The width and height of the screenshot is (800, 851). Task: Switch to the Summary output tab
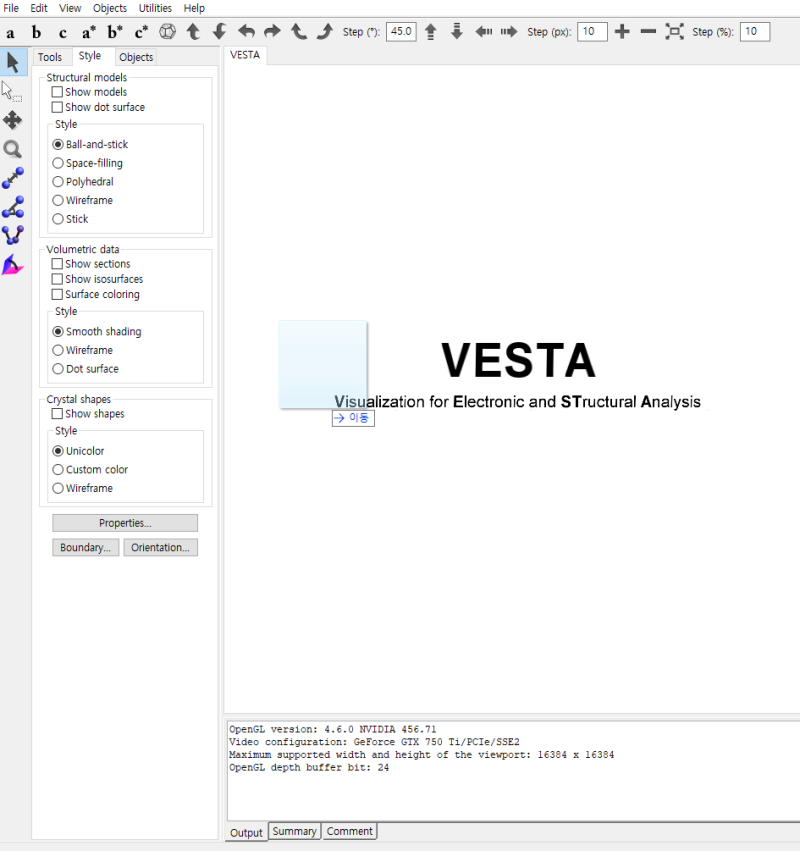point(294,831)
